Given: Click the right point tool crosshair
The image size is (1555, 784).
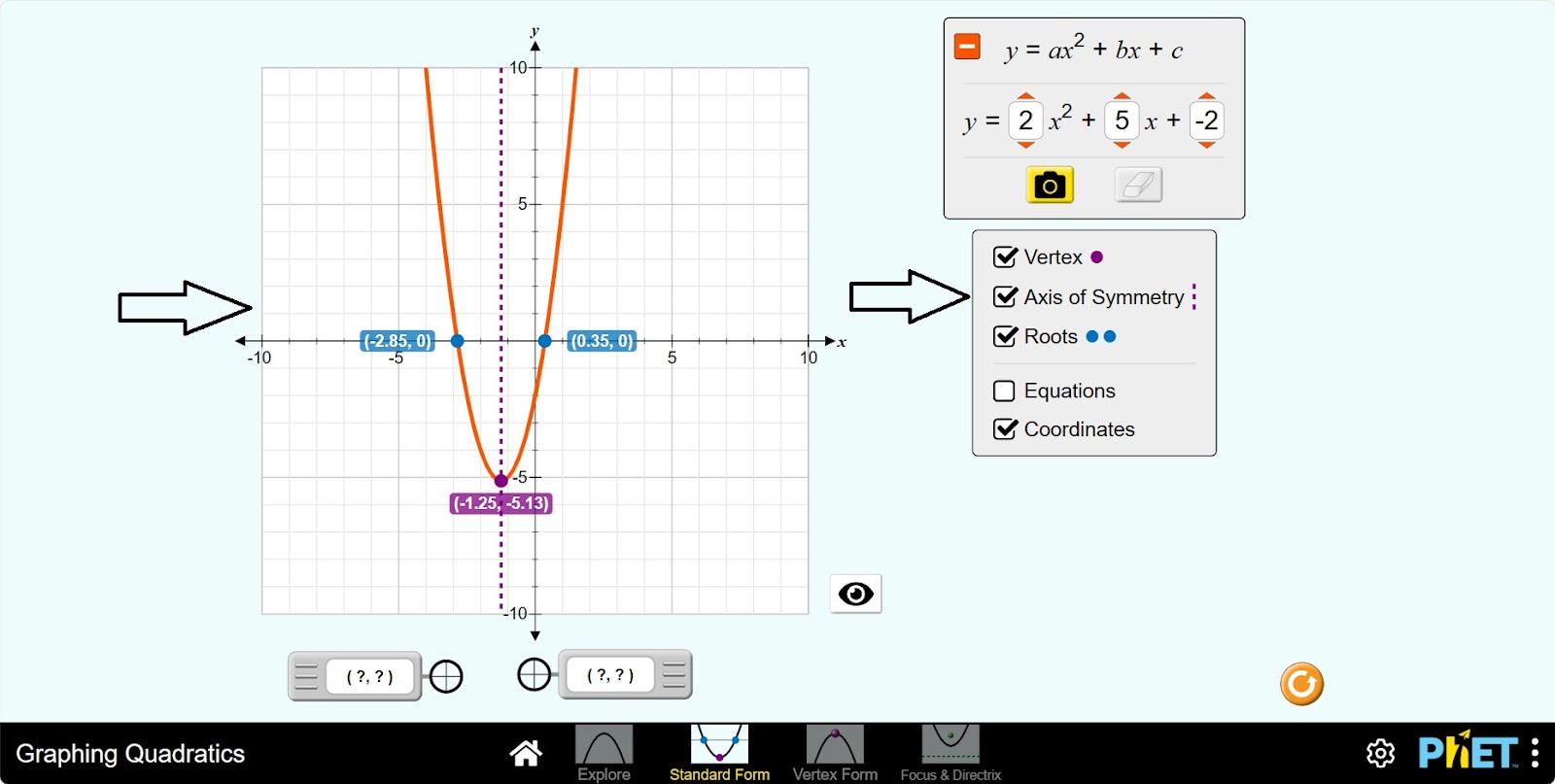Looking at the screenshot, I should click(534, 674).
